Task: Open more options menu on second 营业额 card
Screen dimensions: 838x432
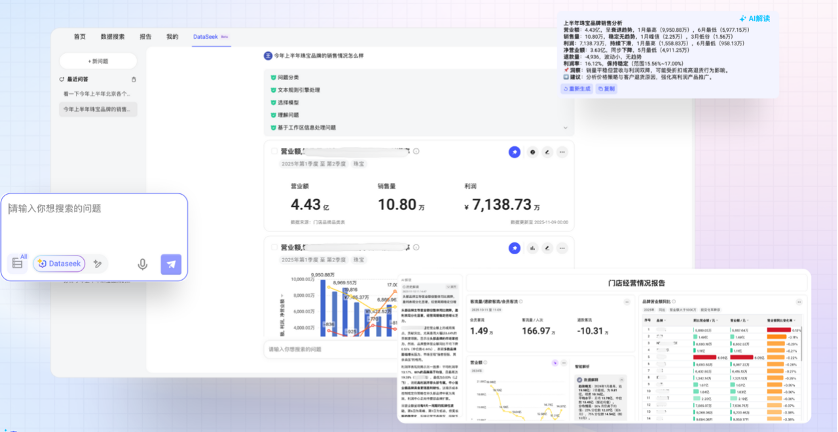Action: [x=562, y=247]
